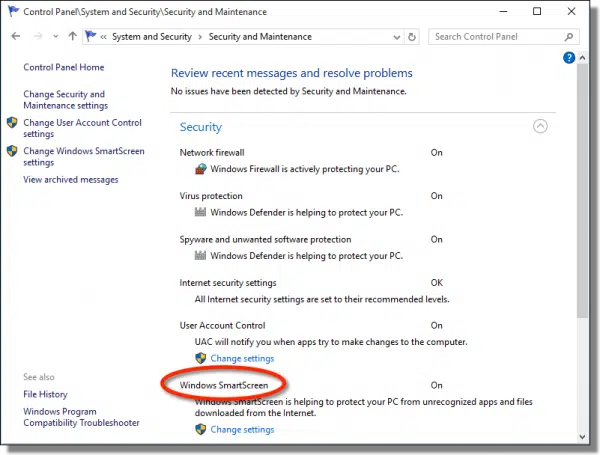Close the Security and Maintenance window
Image resolution: width=600 pixels, height=455 pixels.
click(x=571, y=11)
